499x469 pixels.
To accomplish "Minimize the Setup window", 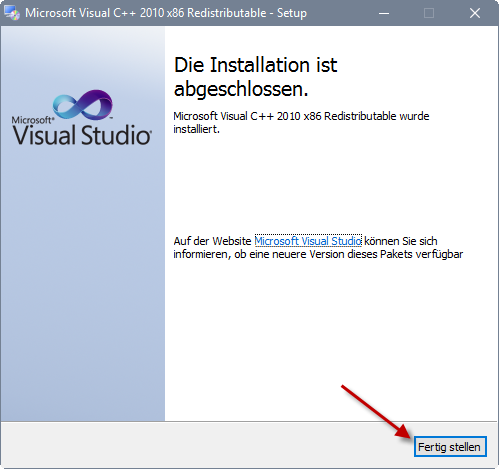I will (384, 13).
